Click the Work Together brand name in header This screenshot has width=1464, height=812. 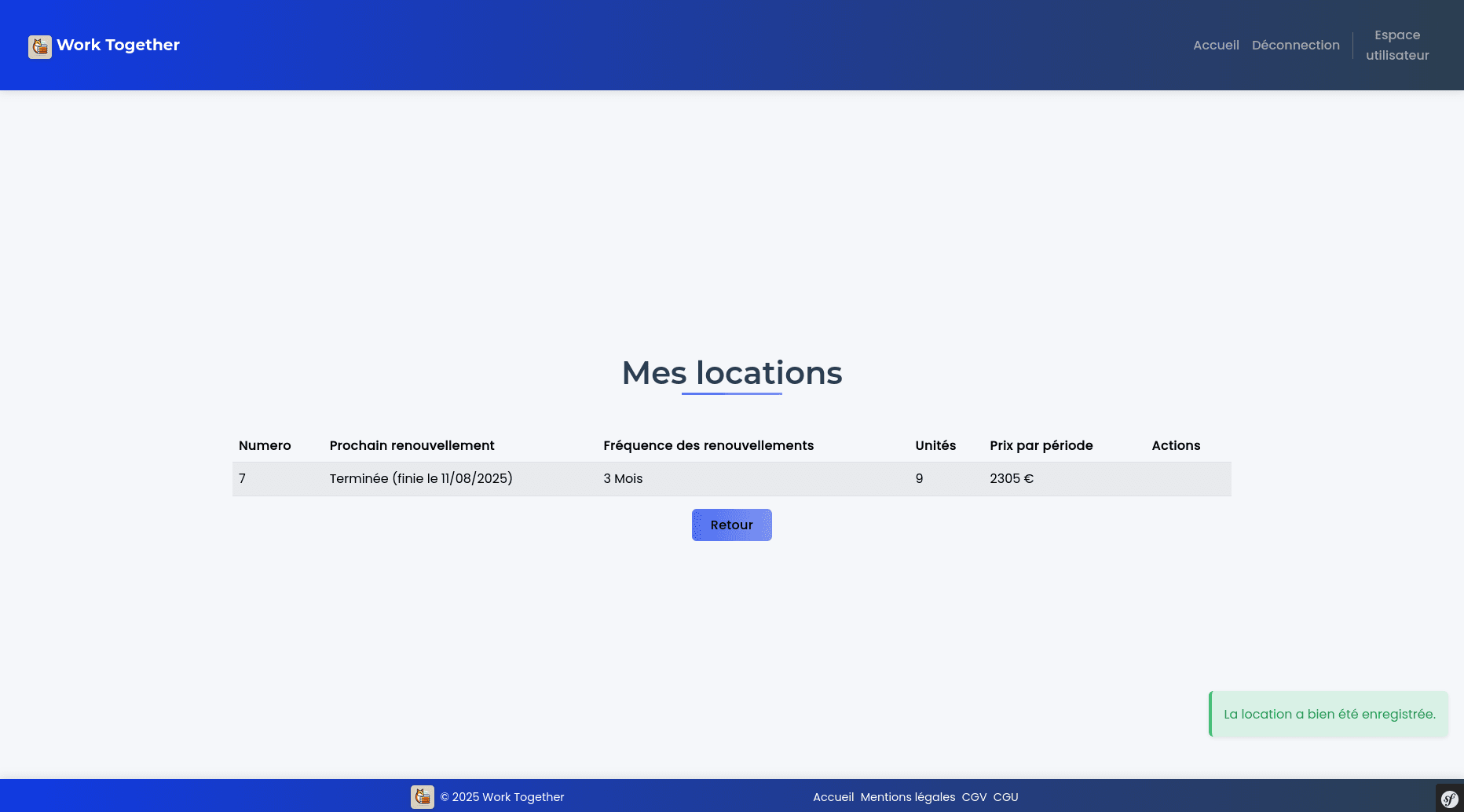pyautogui.click(x=118, y=45)
